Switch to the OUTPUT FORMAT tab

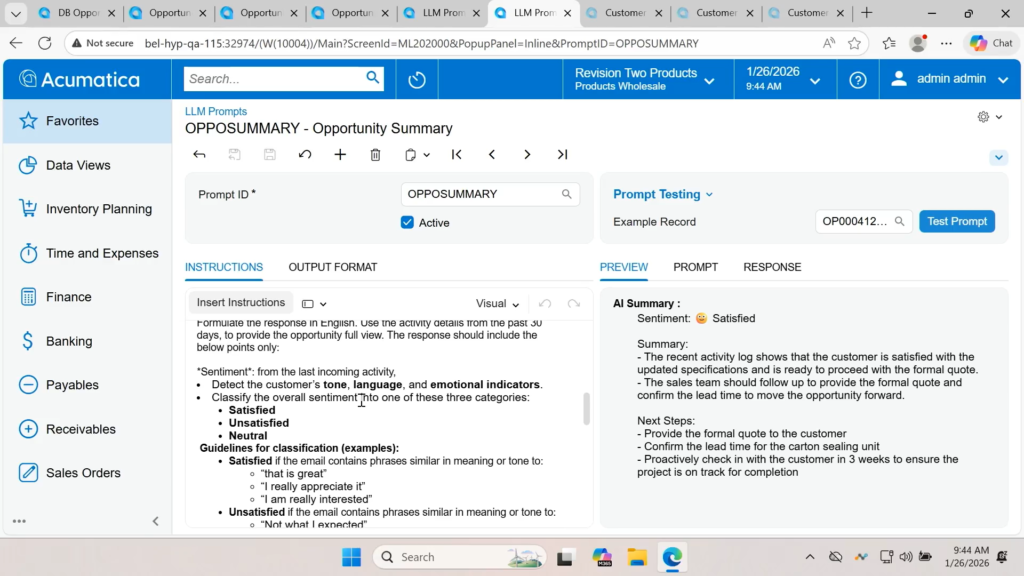[x=333, y=267]
